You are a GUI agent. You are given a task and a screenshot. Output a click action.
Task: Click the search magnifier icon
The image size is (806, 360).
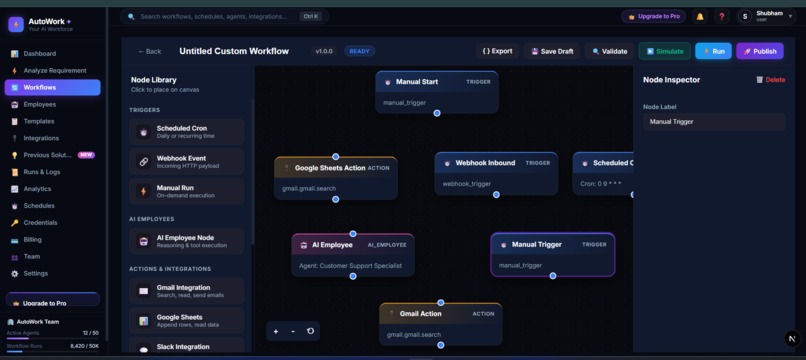pyautogui.click(x=132, y=16)
